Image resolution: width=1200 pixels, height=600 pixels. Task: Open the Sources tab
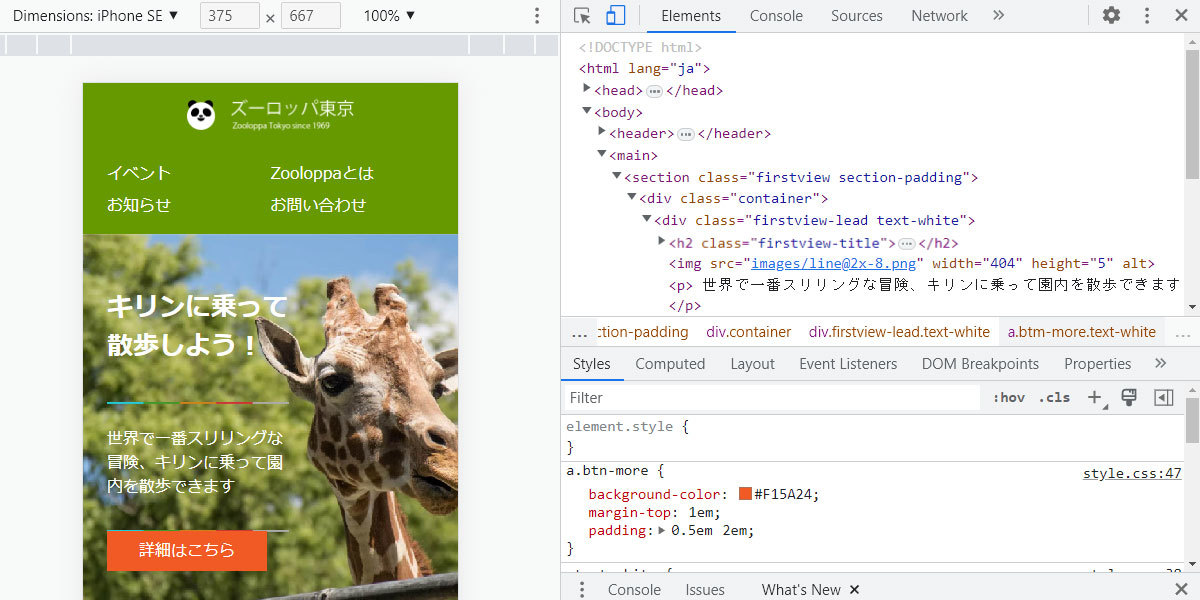coord(857,16)
